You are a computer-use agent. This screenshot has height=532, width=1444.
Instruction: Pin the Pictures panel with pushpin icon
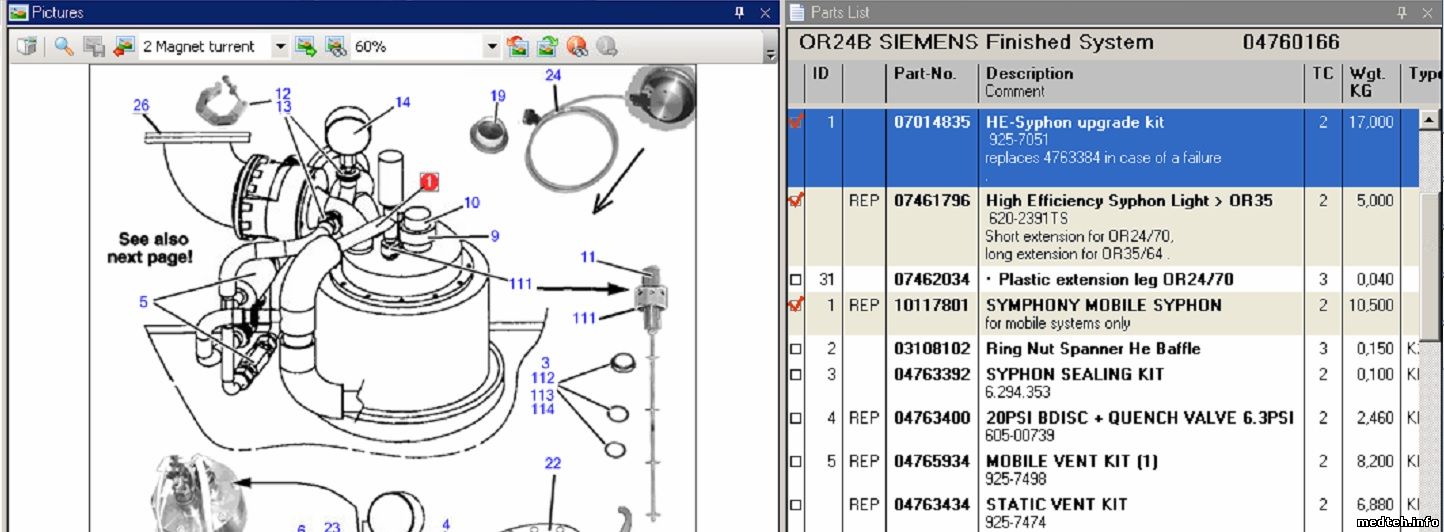[740, 13]
